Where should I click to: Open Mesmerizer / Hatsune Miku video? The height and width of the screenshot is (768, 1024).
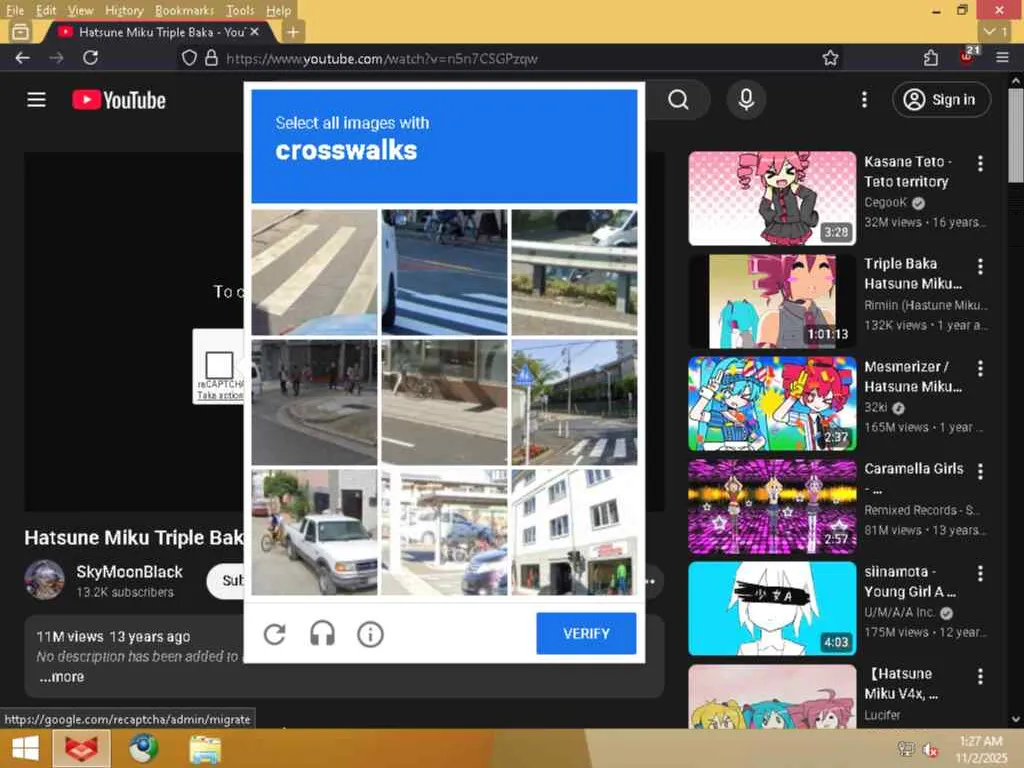coord(772,404)
